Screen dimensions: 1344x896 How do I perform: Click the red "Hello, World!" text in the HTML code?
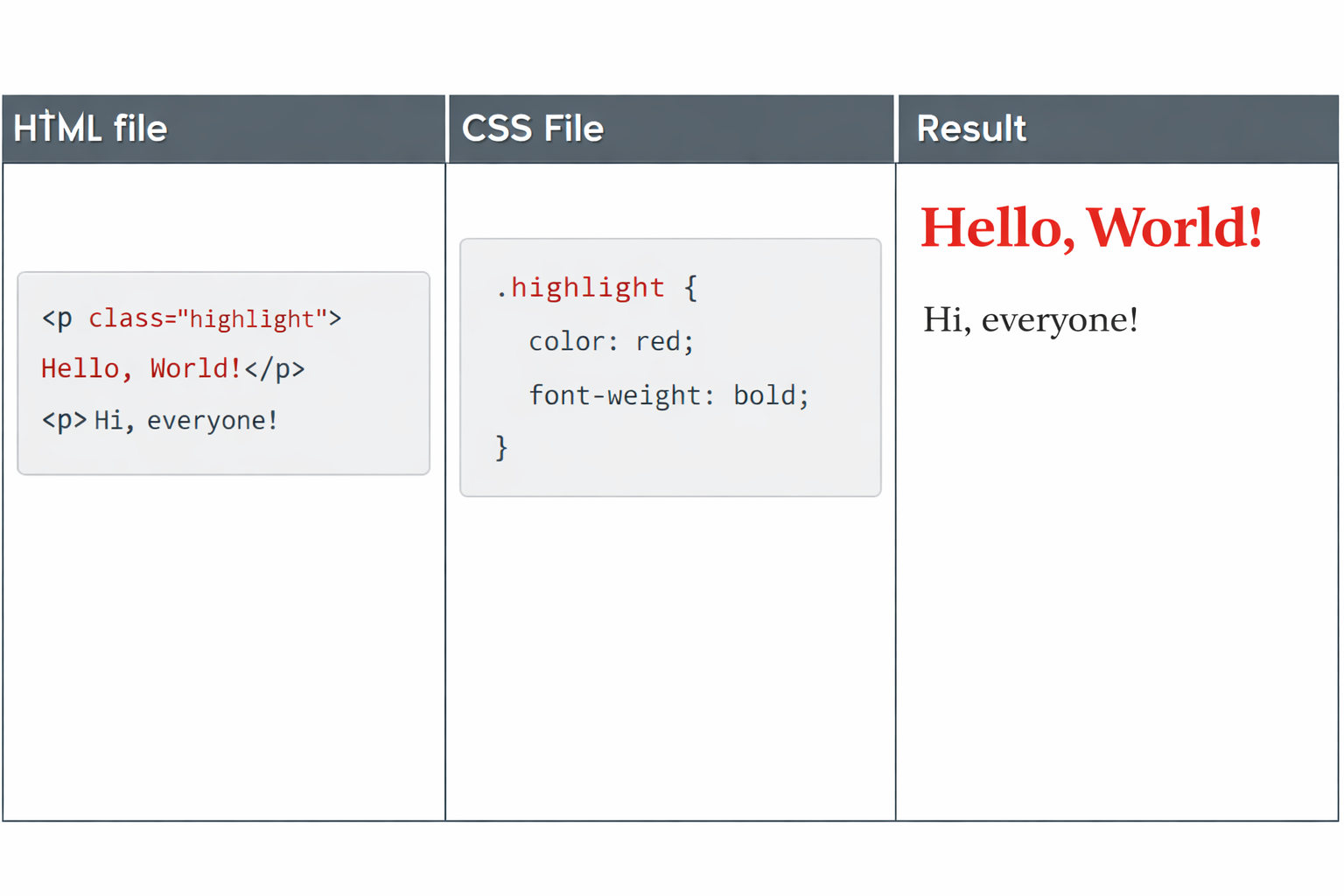point(141,368)
